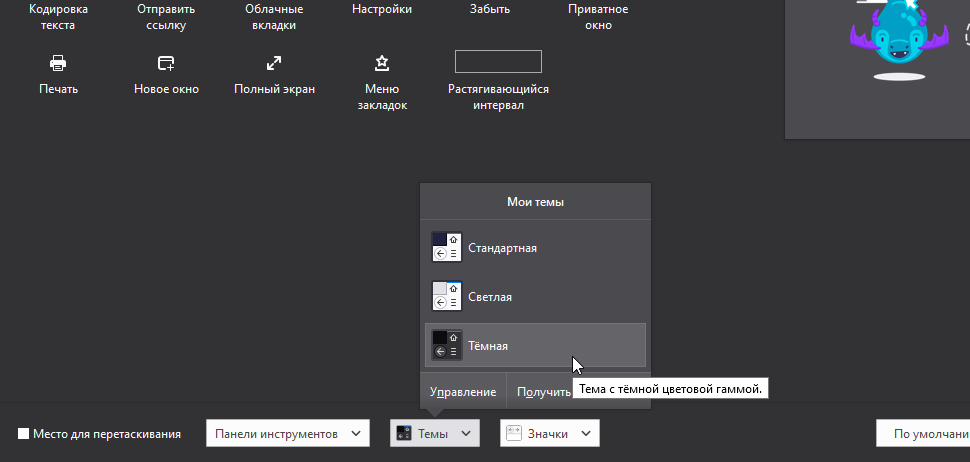Click the Bookmarks menu (Меню закладок) star icon
This screenshot has height=462, width=970.
[x=382, y=62]
